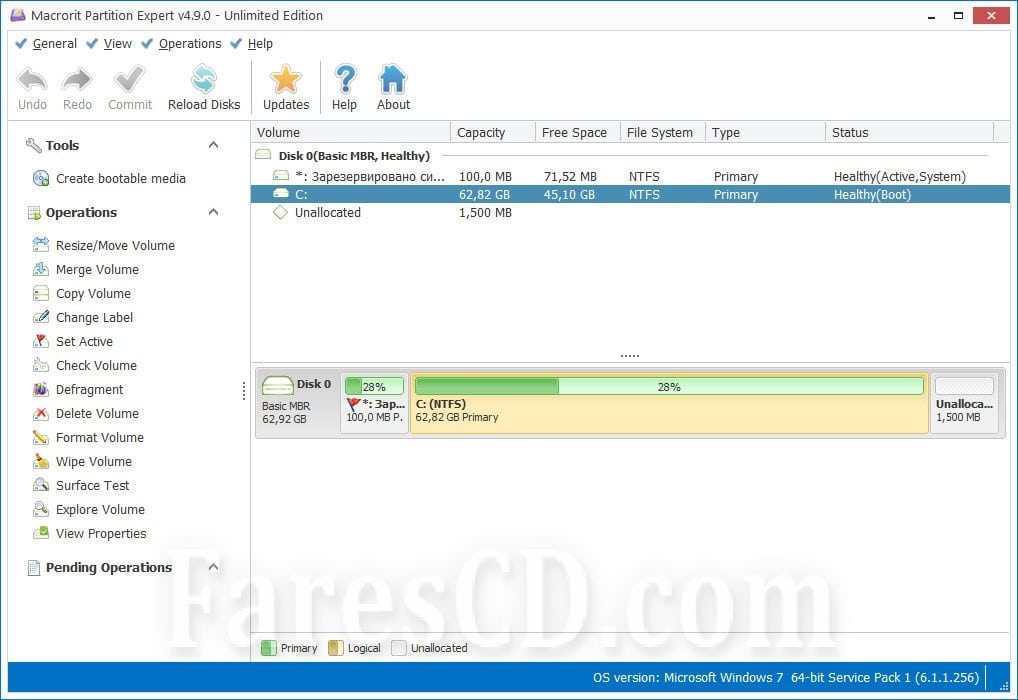Click the Explore Volume magnifier icon
The image size is (1018, 700).
(41, 509)
